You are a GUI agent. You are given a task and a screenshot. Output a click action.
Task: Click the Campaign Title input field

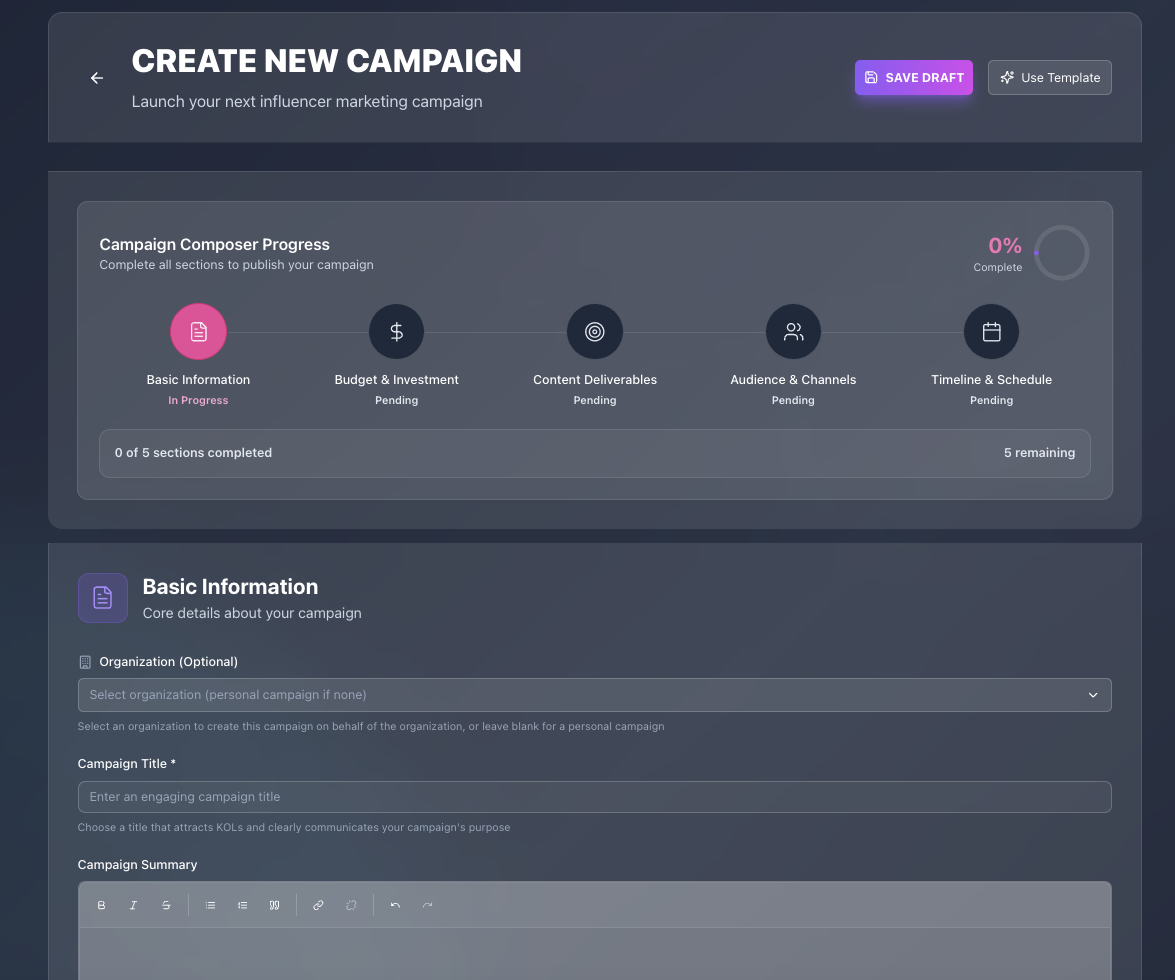594,797
